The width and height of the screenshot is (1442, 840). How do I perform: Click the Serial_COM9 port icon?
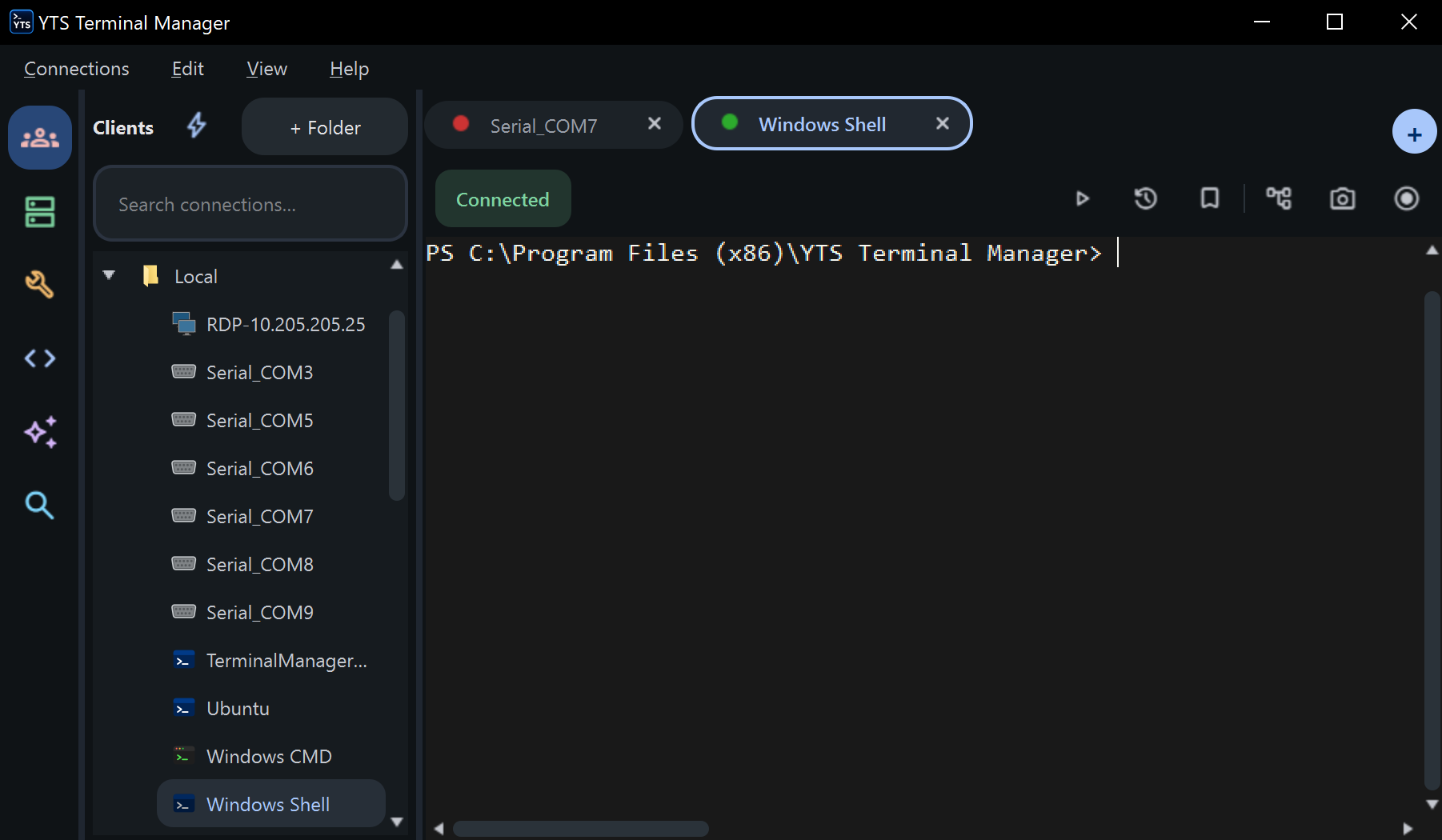(x=184, y=611)
